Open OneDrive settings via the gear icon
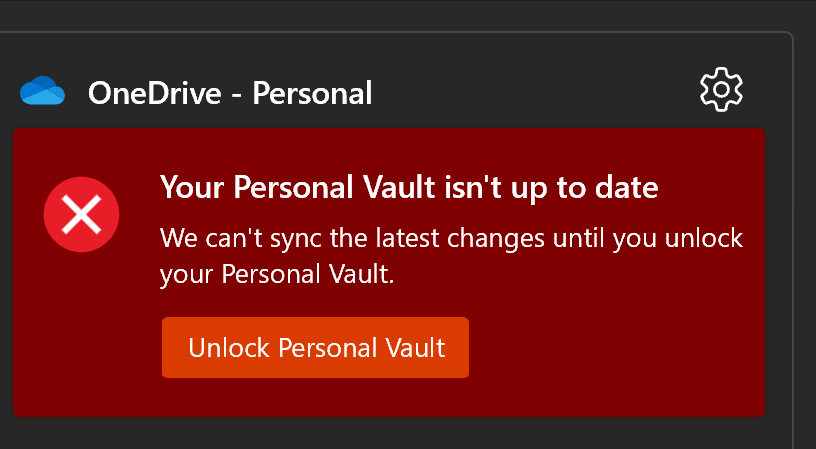The image size is (816, 449). pyautogui.click(x=721, y=89)
